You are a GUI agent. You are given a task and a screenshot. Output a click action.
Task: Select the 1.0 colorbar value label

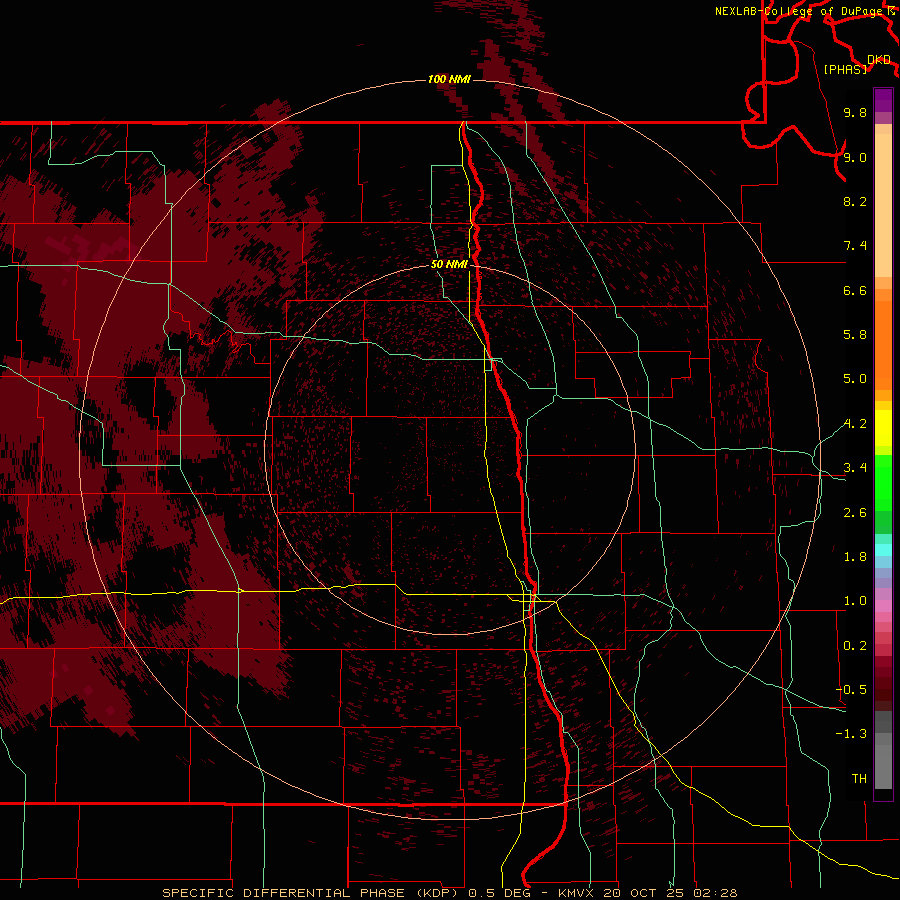tap(855, 601)
